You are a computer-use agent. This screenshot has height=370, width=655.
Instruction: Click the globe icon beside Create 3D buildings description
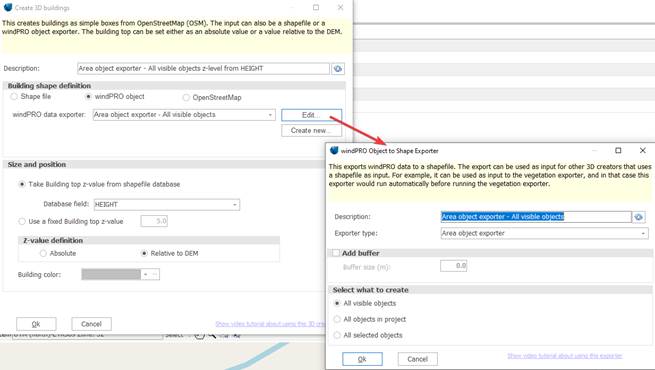pyautogui.click(x=338, y=68)
